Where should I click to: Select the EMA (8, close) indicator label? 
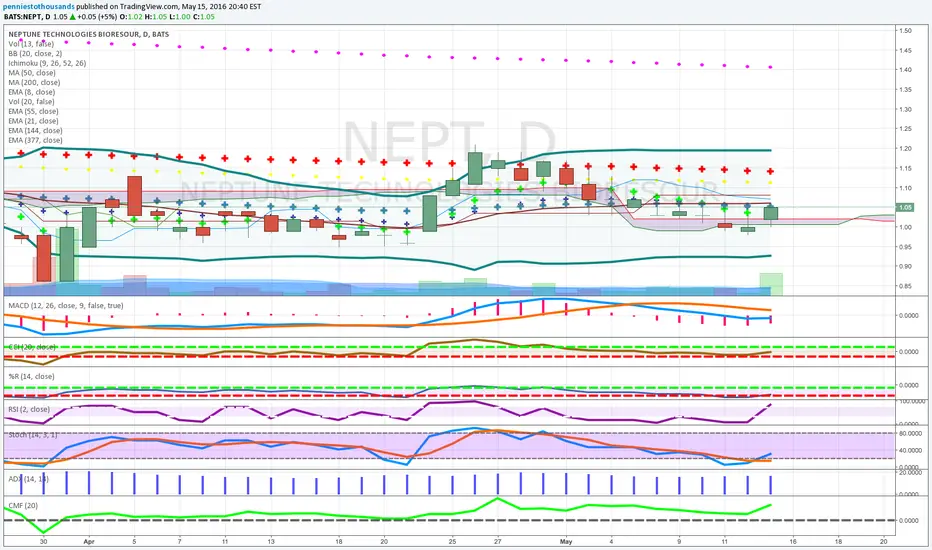click(x=32, y=92)
